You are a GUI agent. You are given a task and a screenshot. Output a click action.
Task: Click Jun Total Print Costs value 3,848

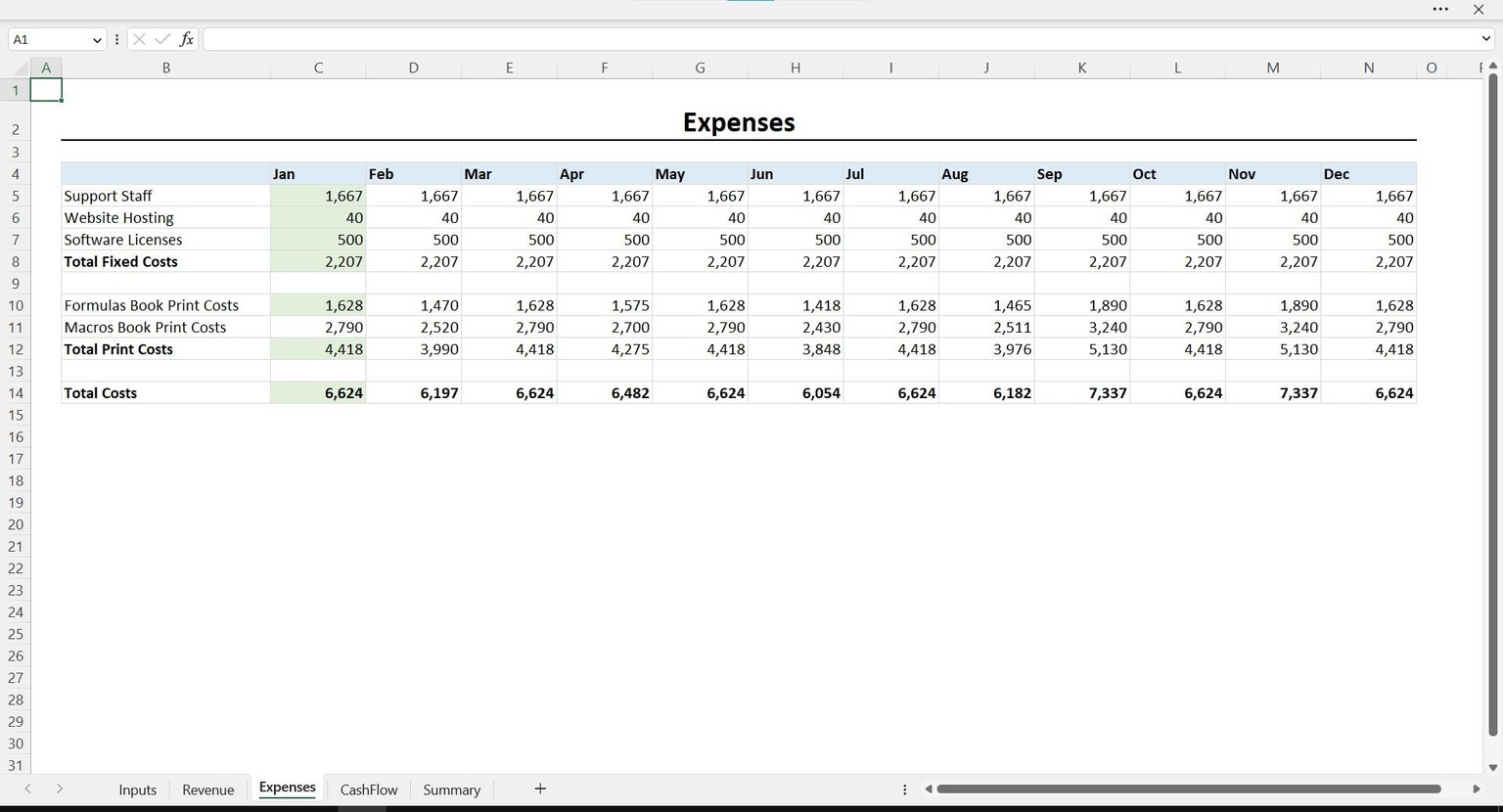(796, 349)
